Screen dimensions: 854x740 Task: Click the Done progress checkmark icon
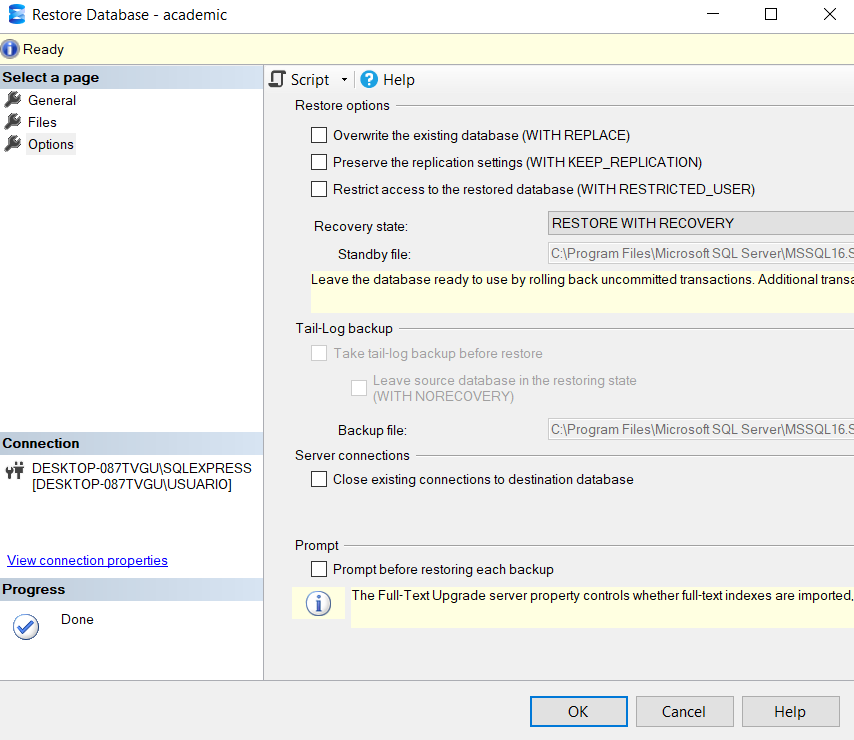pos(26,627)
